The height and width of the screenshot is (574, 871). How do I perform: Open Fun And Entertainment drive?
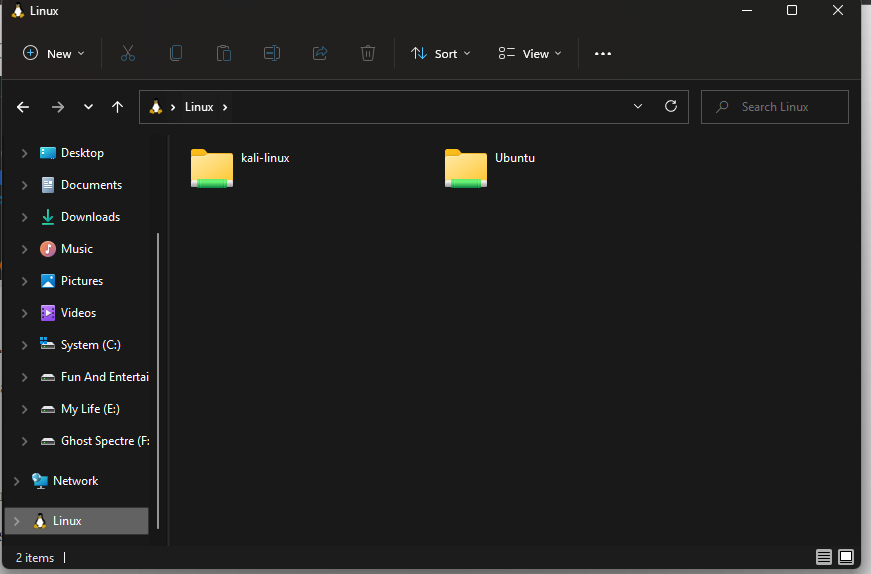coord(104,377)
